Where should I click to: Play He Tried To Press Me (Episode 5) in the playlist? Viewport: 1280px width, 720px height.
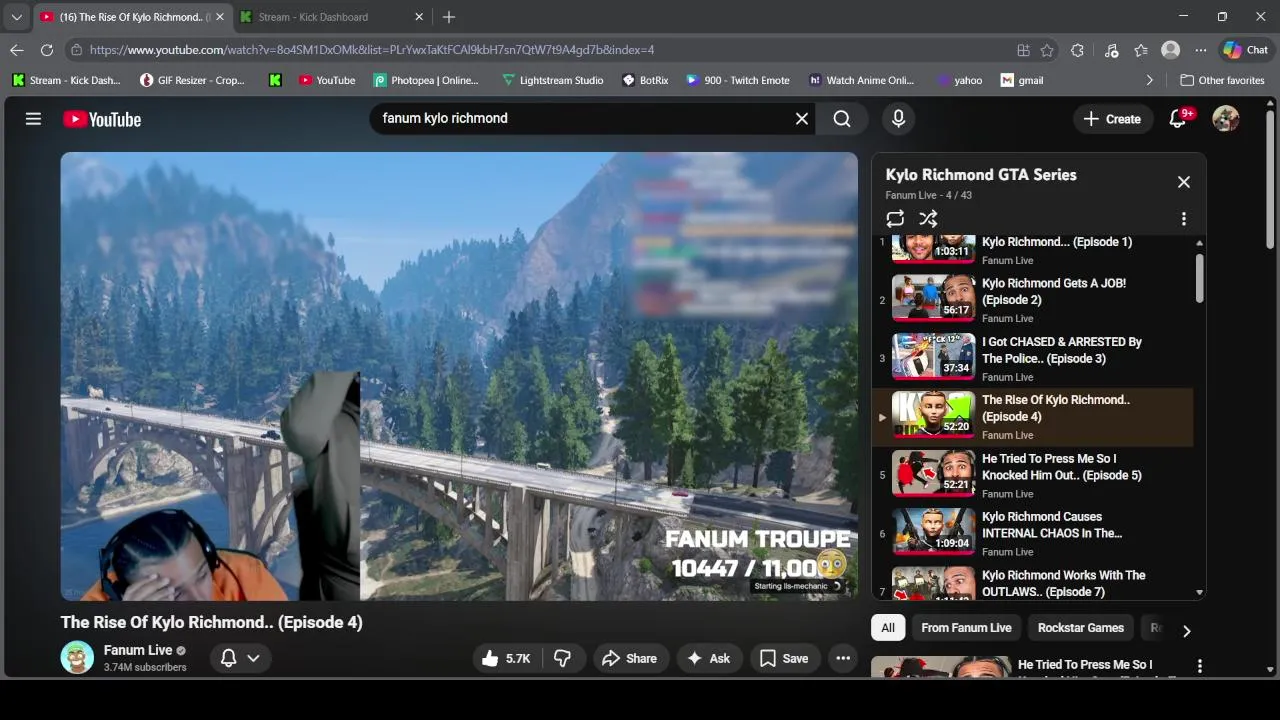click(x=1033, y=475)
